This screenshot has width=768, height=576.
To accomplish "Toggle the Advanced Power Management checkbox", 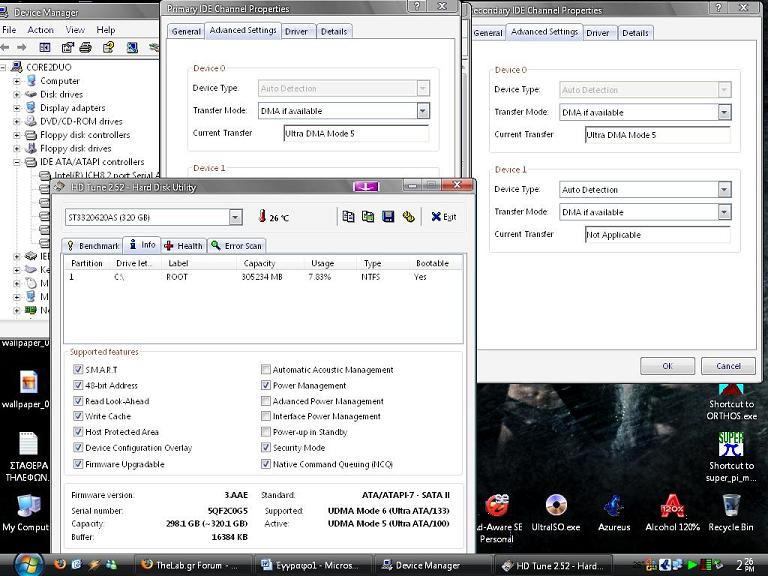I will point(265,401).
